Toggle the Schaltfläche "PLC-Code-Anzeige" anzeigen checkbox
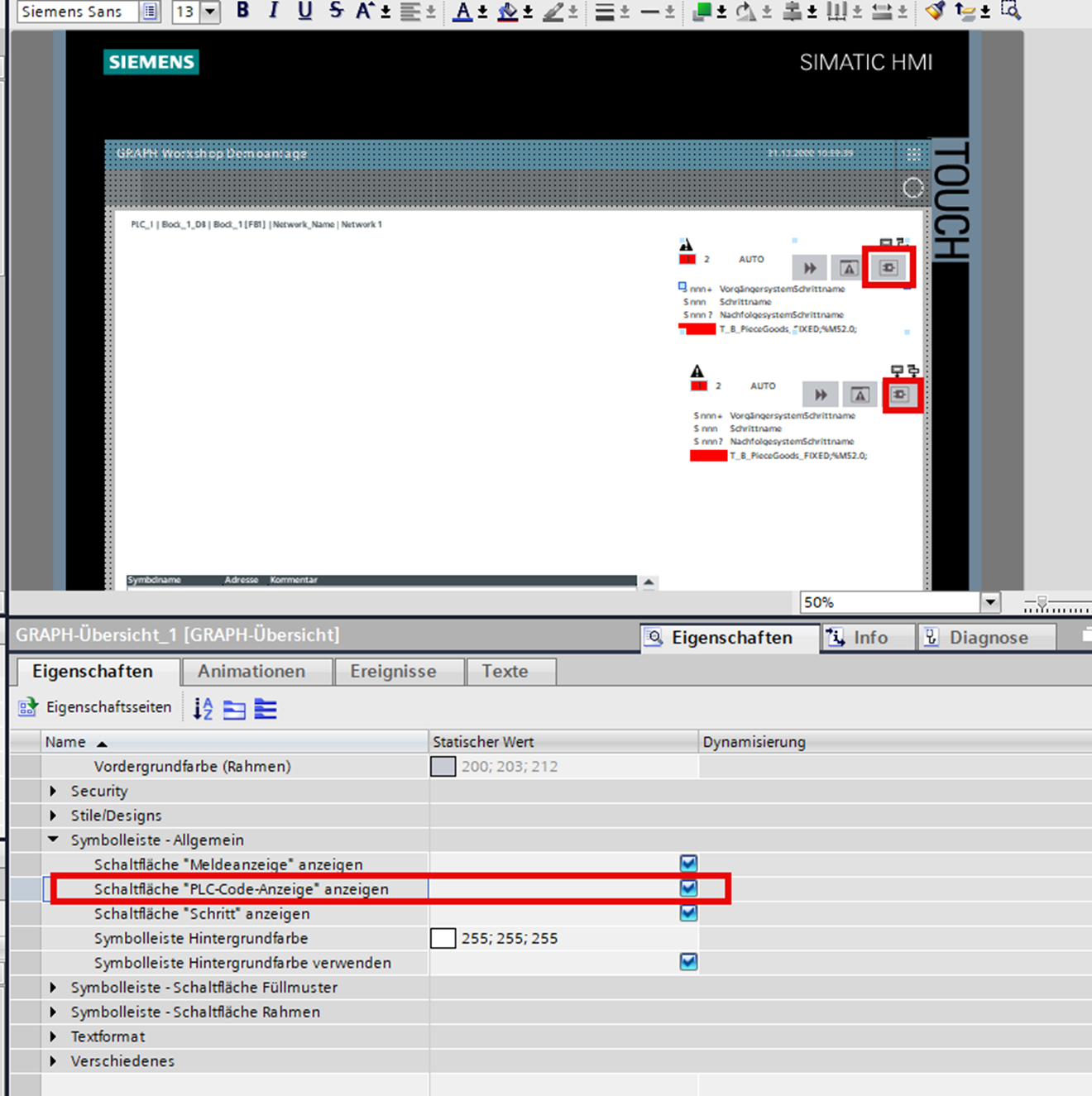 [688, 888]
